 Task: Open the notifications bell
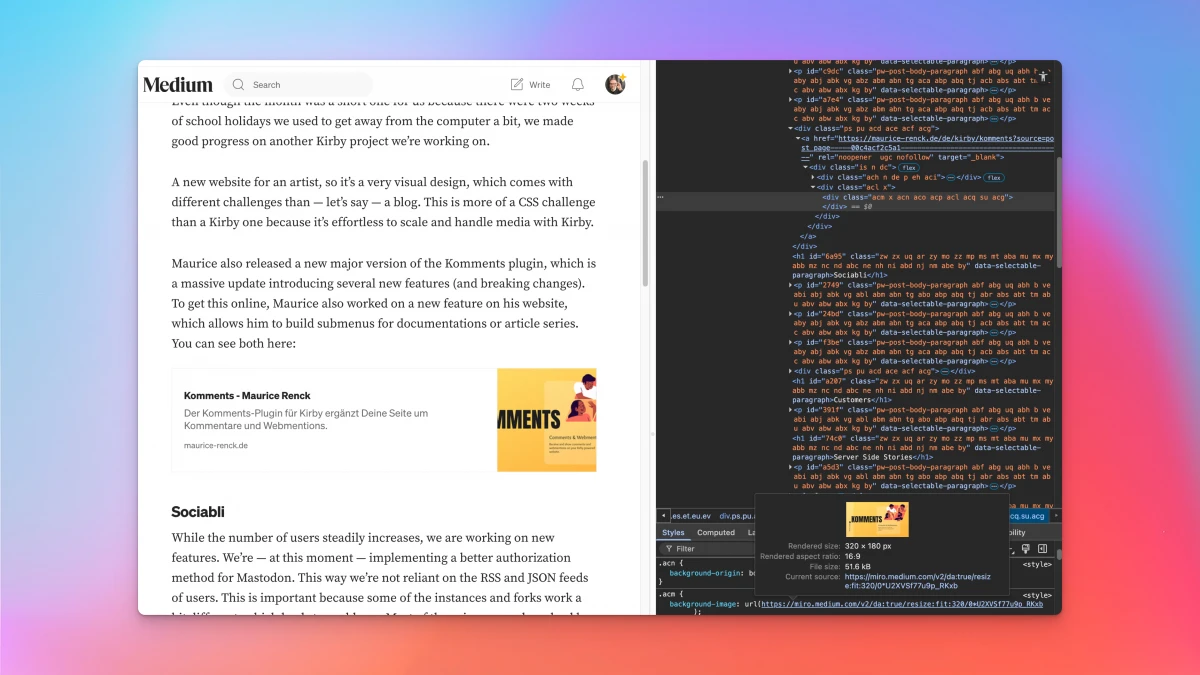[578, 85]
